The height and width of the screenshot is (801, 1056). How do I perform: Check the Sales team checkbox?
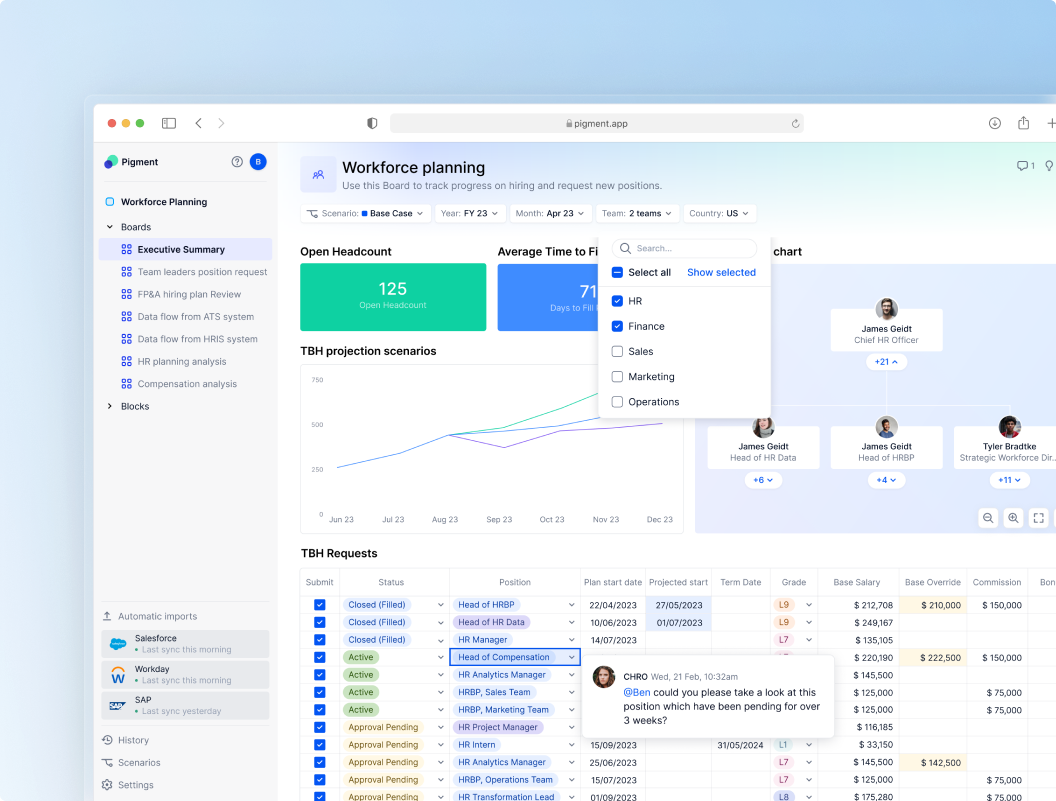coord(617,352)
